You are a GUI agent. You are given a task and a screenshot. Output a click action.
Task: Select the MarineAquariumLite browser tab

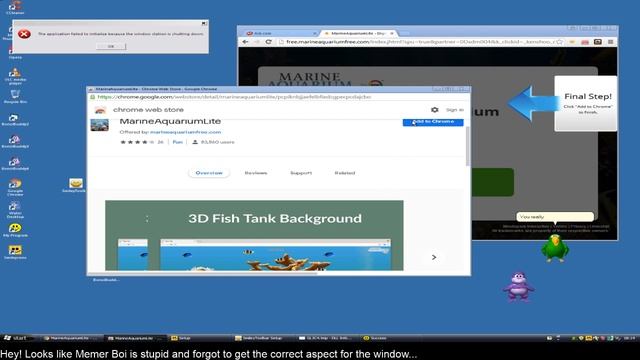click(357, 33)
